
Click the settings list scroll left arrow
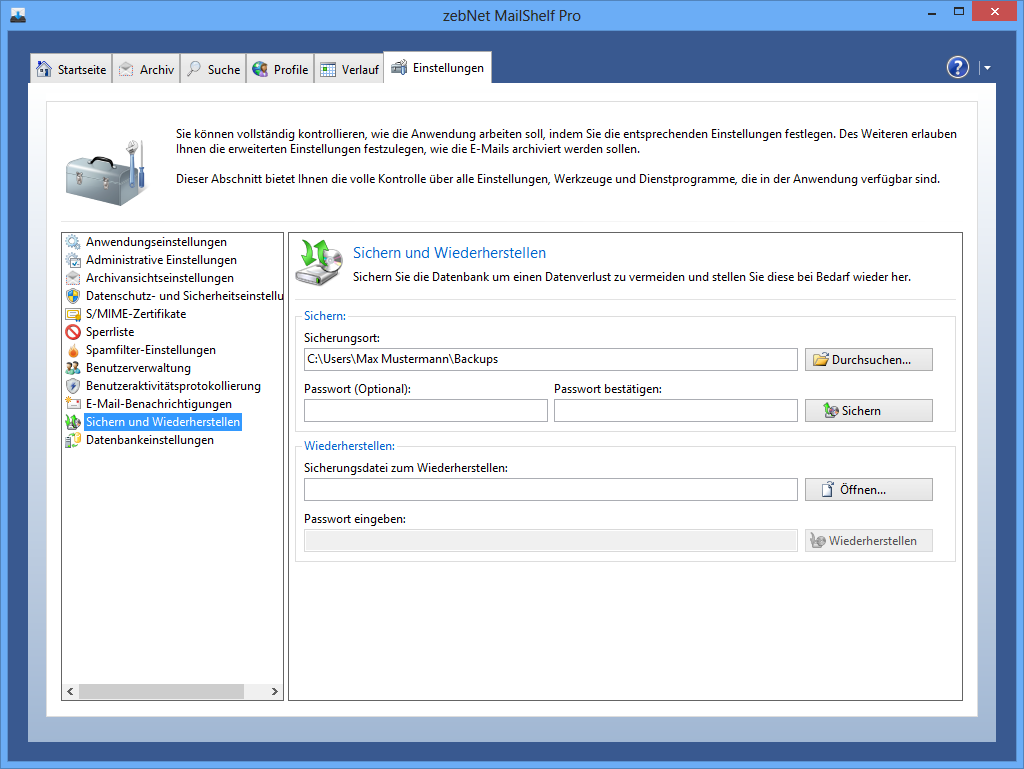[71, 691]
